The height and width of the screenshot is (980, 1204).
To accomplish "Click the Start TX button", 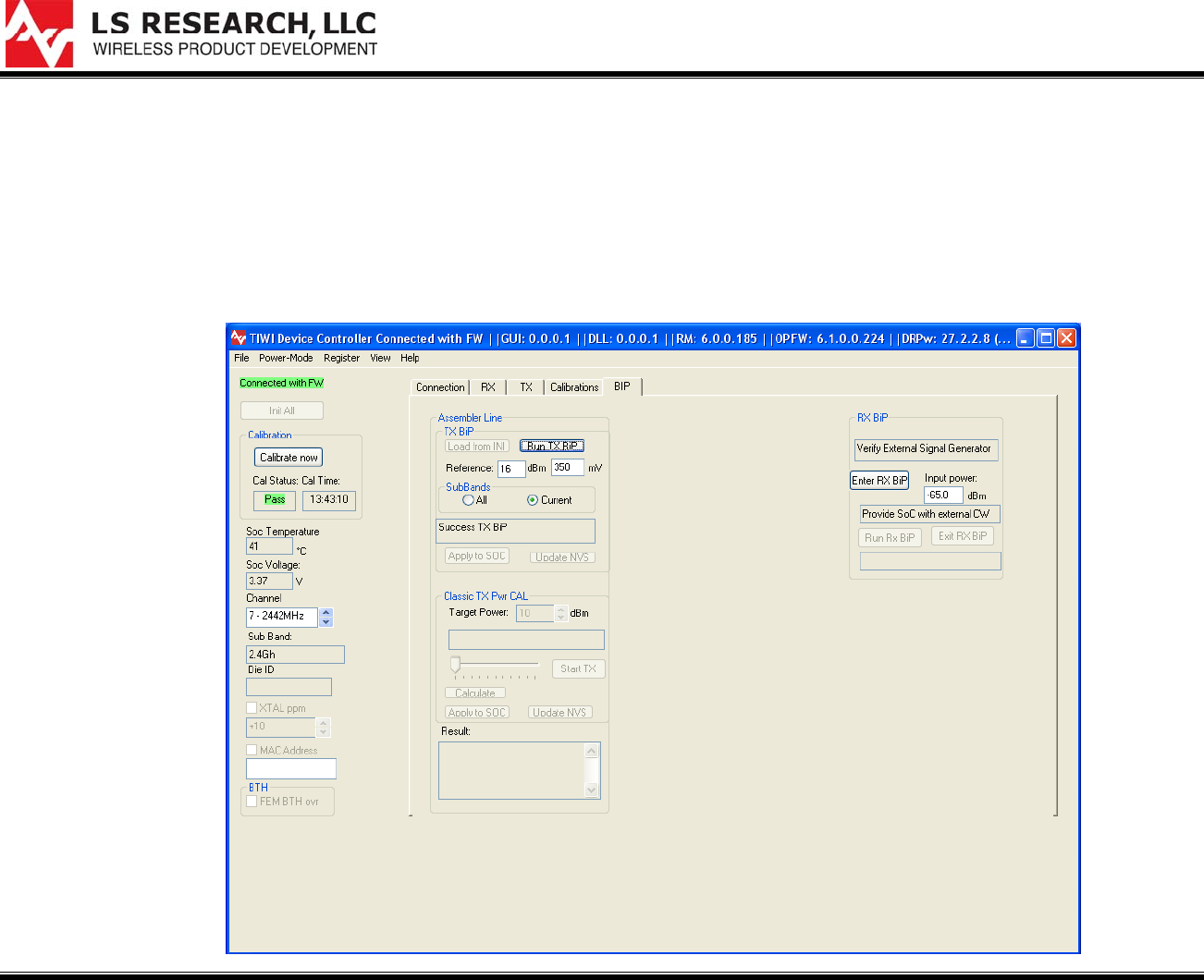I will tap(578, 668).
